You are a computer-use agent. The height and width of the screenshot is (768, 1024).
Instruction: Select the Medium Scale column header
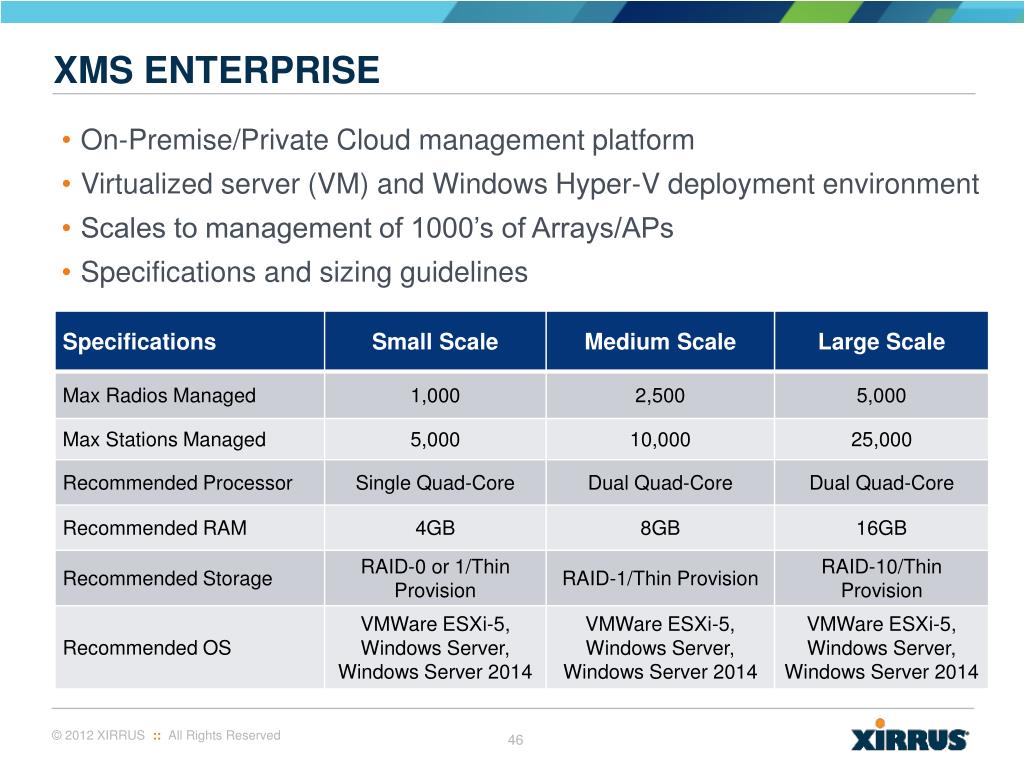click(x=660, y=342)
